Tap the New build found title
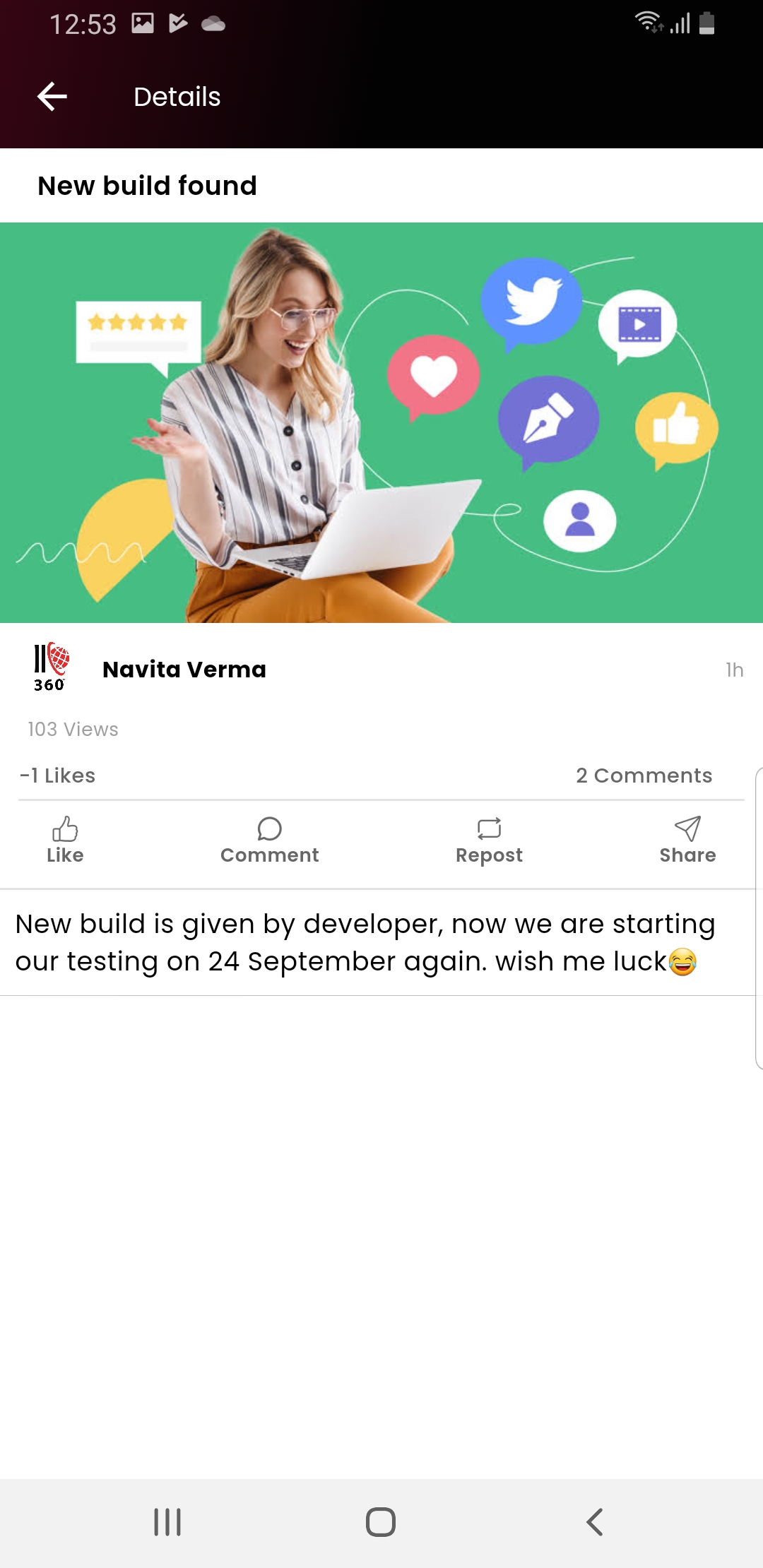This screenshot has height=1568, width=763. pyautogui.click(x=147, y=186)
